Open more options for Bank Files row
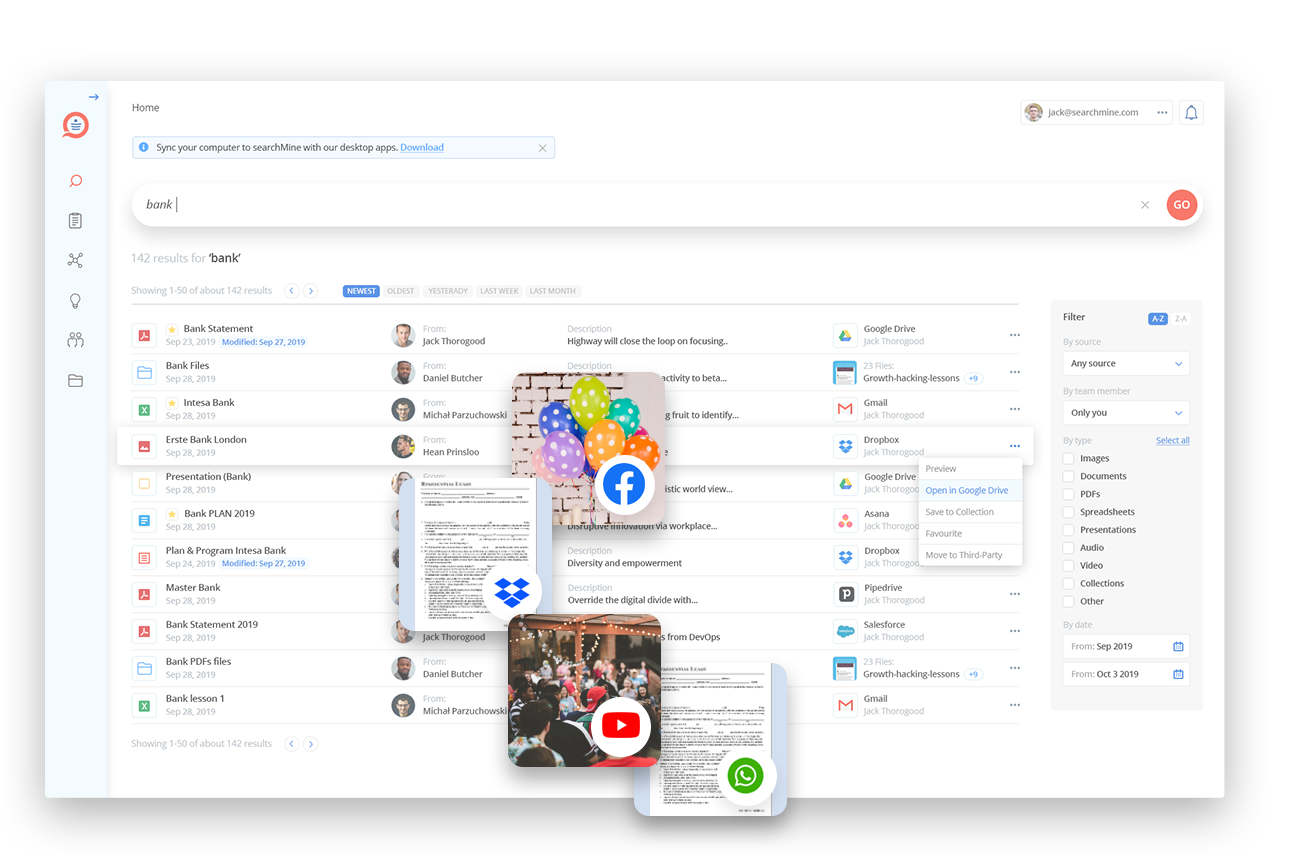 (x=1015, y=372)
